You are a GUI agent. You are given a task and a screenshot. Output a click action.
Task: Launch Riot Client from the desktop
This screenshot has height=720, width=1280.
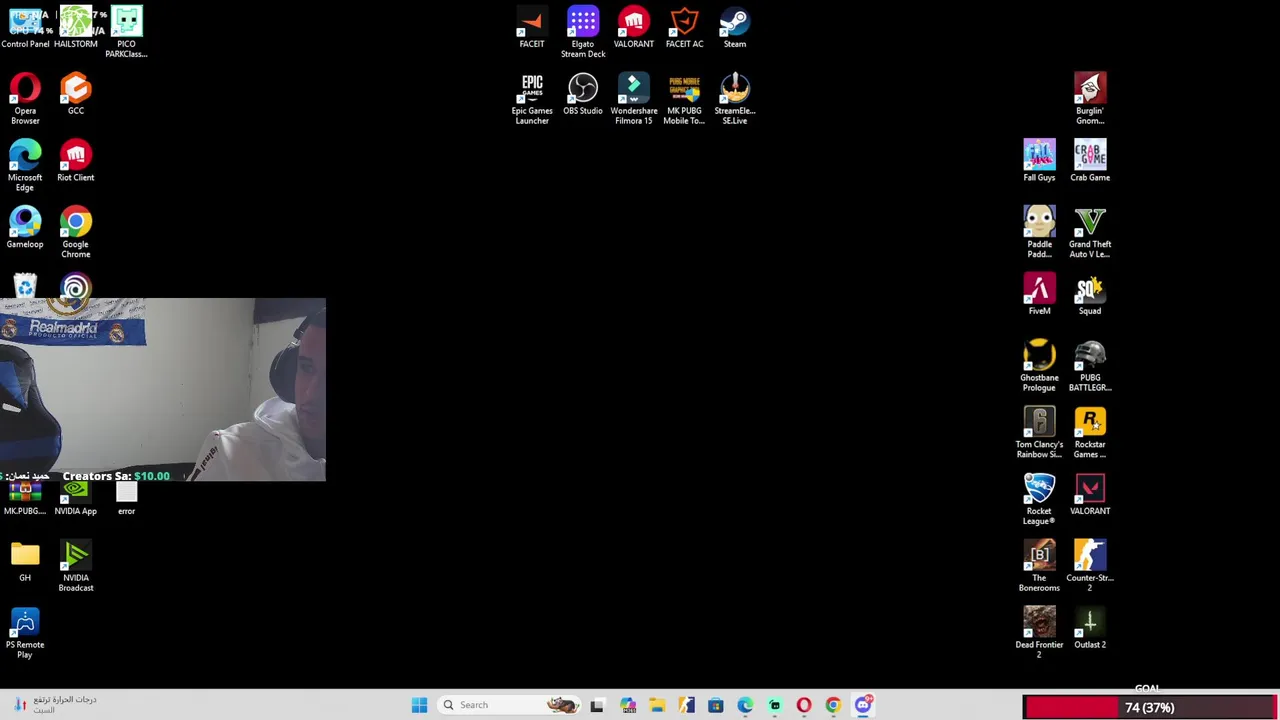pos(76,162)
